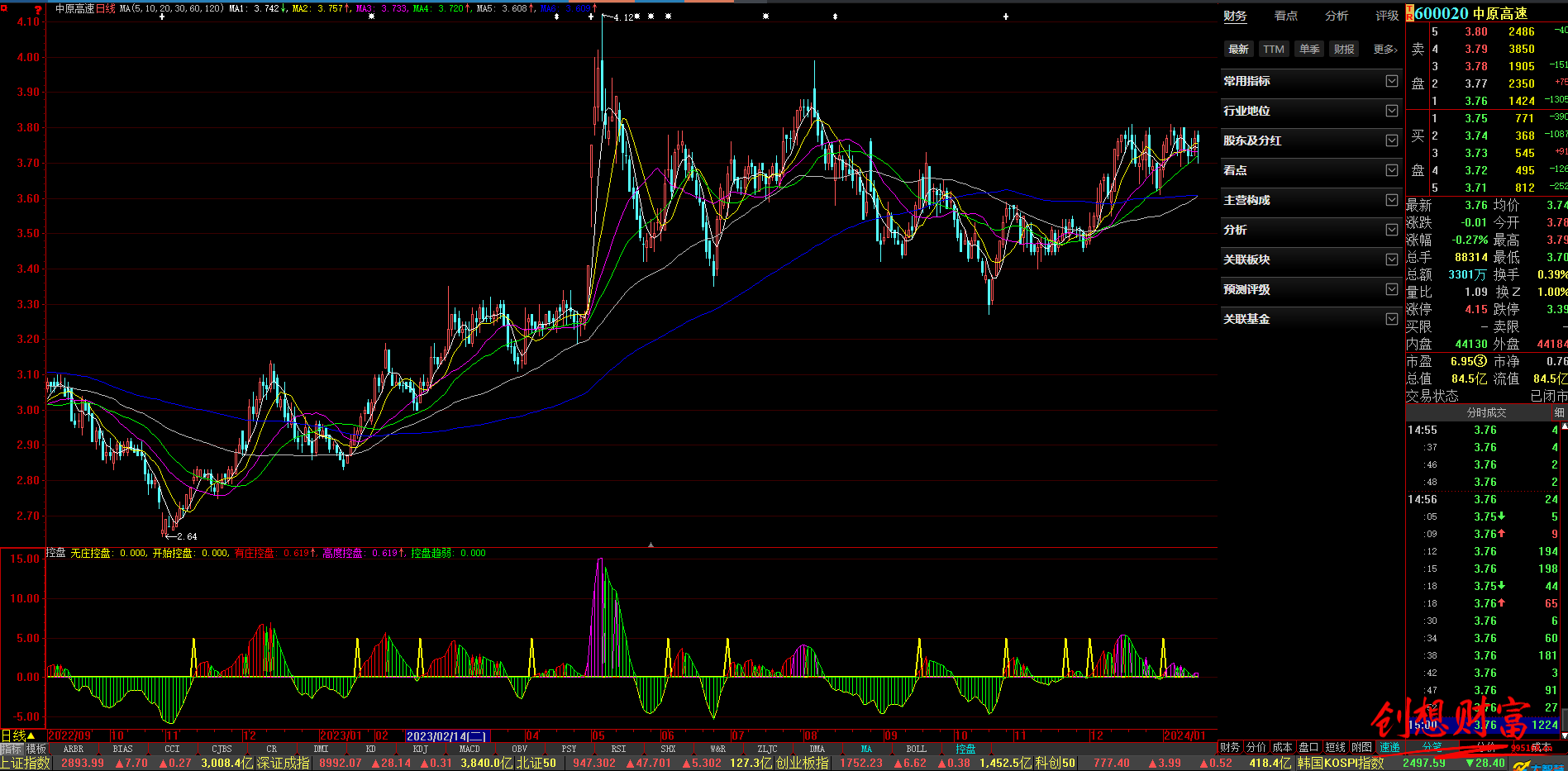Image resolution: width=1568 pixels, height=771 pixels.
Task: Expand the 看点 accordion section
Action: tap(1311, 170)
